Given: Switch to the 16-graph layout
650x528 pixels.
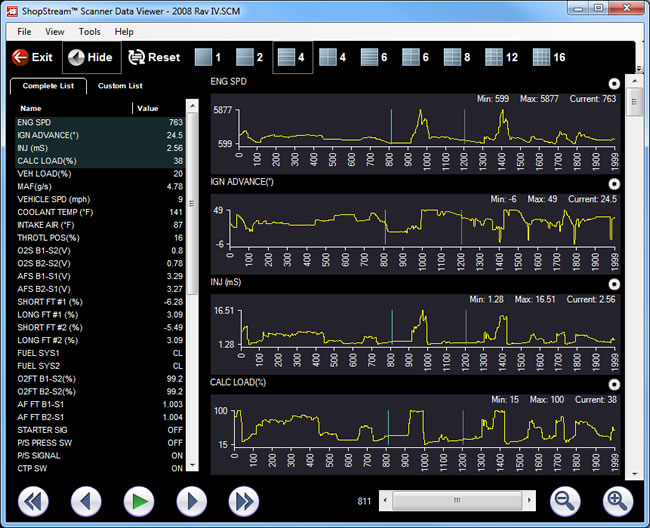Looking at the screenshot, I should [545, 57].
